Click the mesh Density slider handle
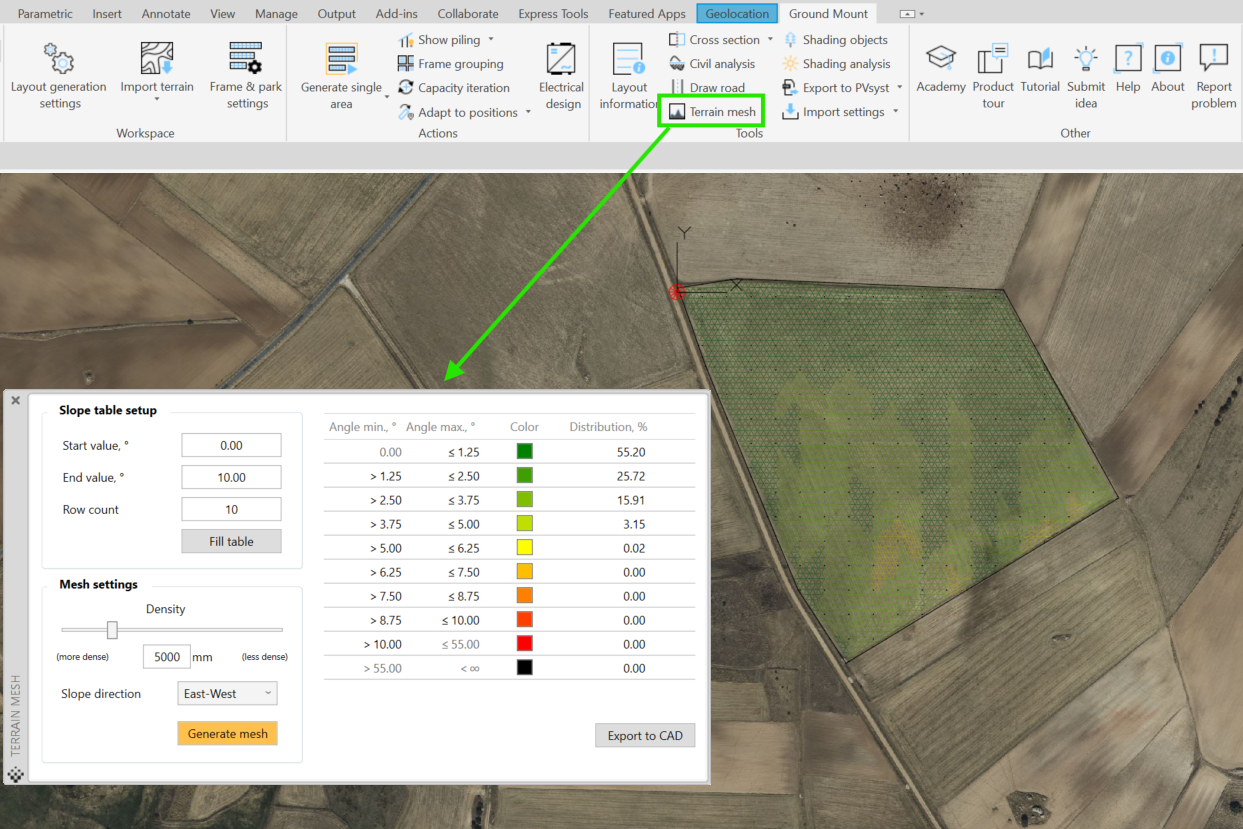This screenshot has height=829, width=1243. point(112,630)
